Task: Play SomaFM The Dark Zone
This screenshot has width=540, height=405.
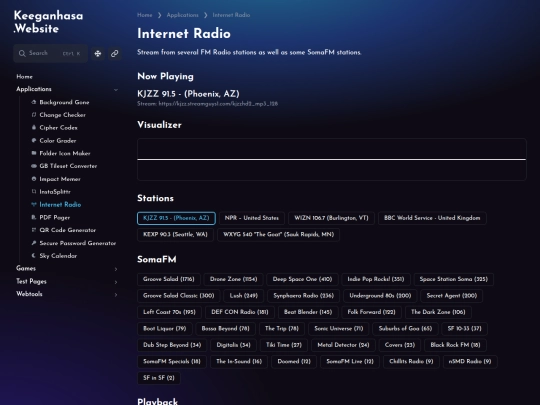Action: point(438,312)
